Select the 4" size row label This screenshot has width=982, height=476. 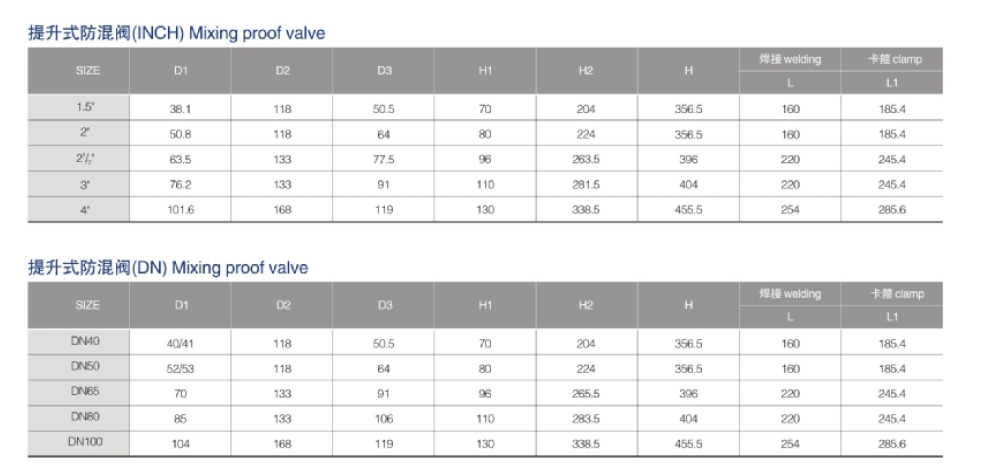coord(86,210)
